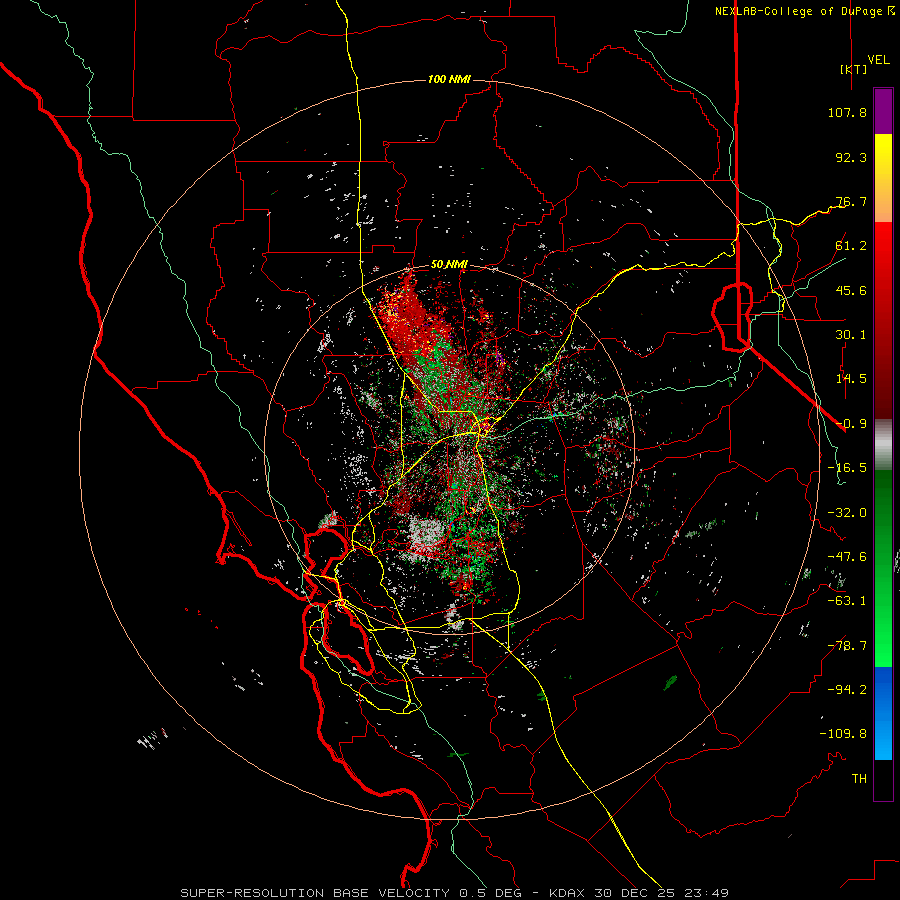Image resolution: width=900 pixels, height=900 pixels.
Task: Select the 45.6 scale value
Action: point(851,290)
